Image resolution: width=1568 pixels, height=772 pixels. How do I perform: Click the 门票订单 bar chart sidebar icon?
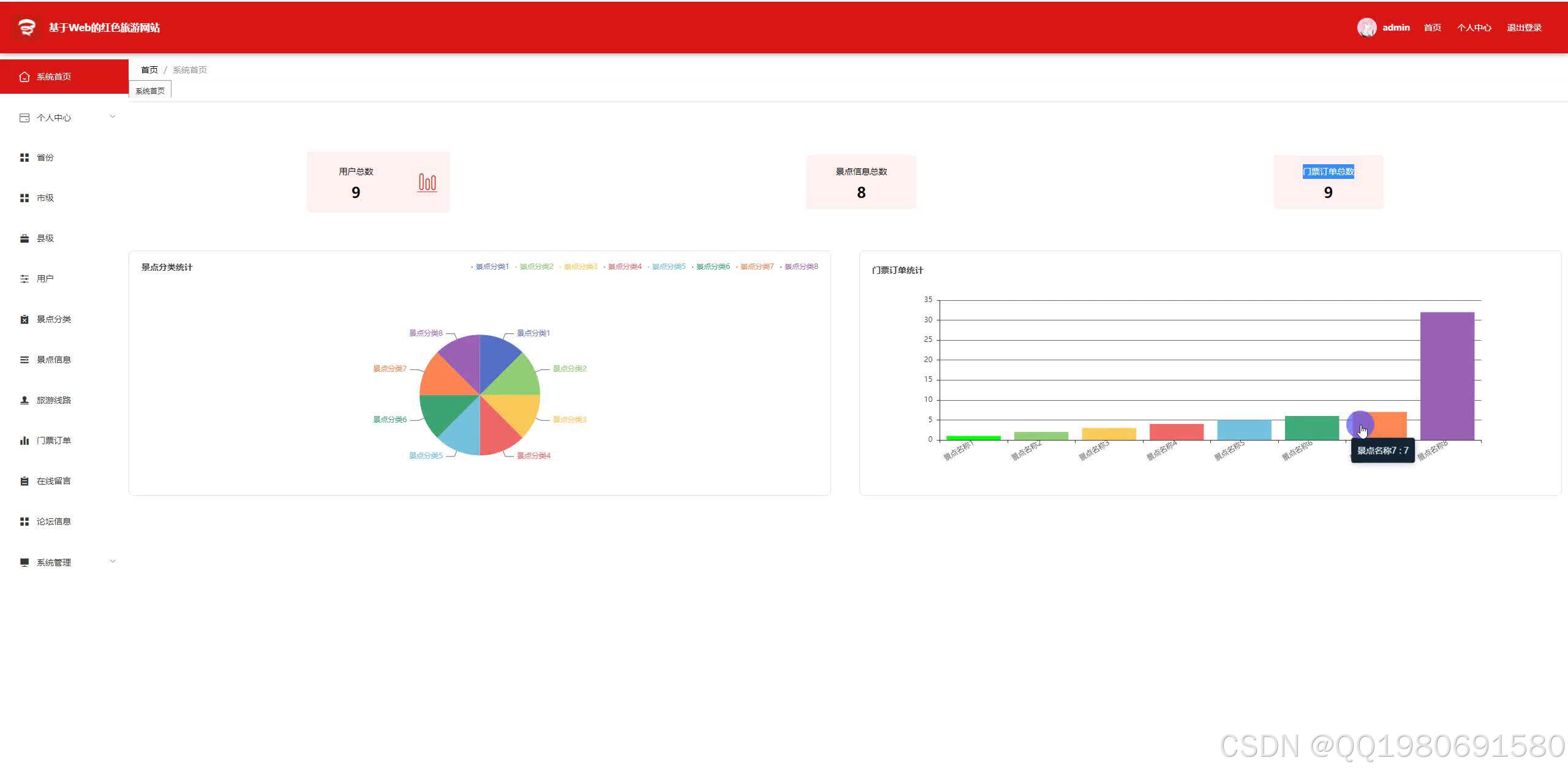[24, 441]
